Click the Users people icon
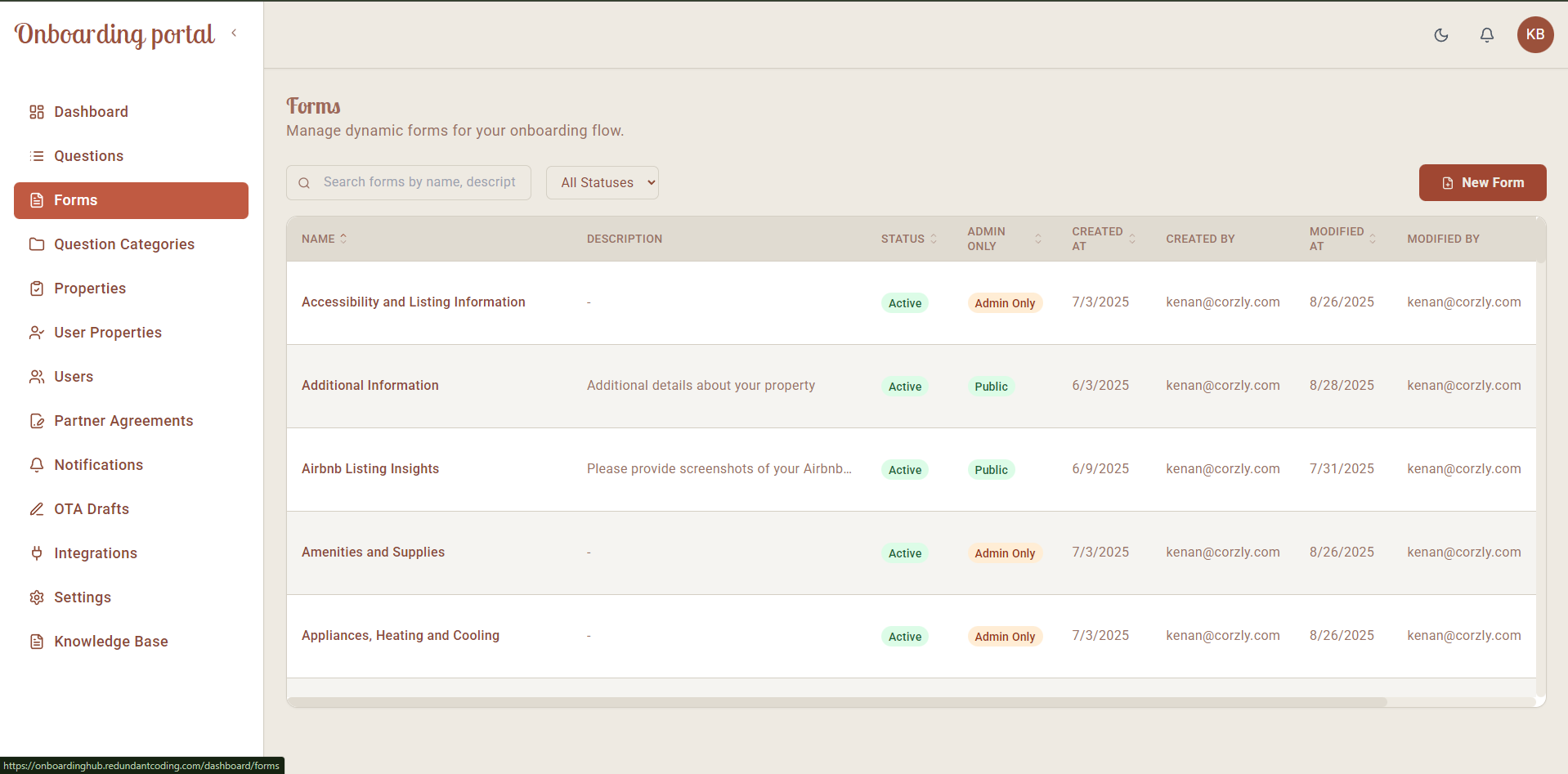Viewport: 1568px width, 774px height. 37,377
